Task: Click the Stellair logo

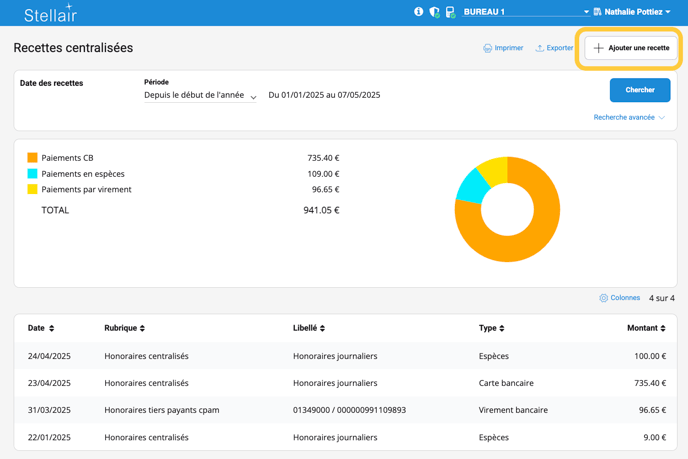Action: (50, 13)
